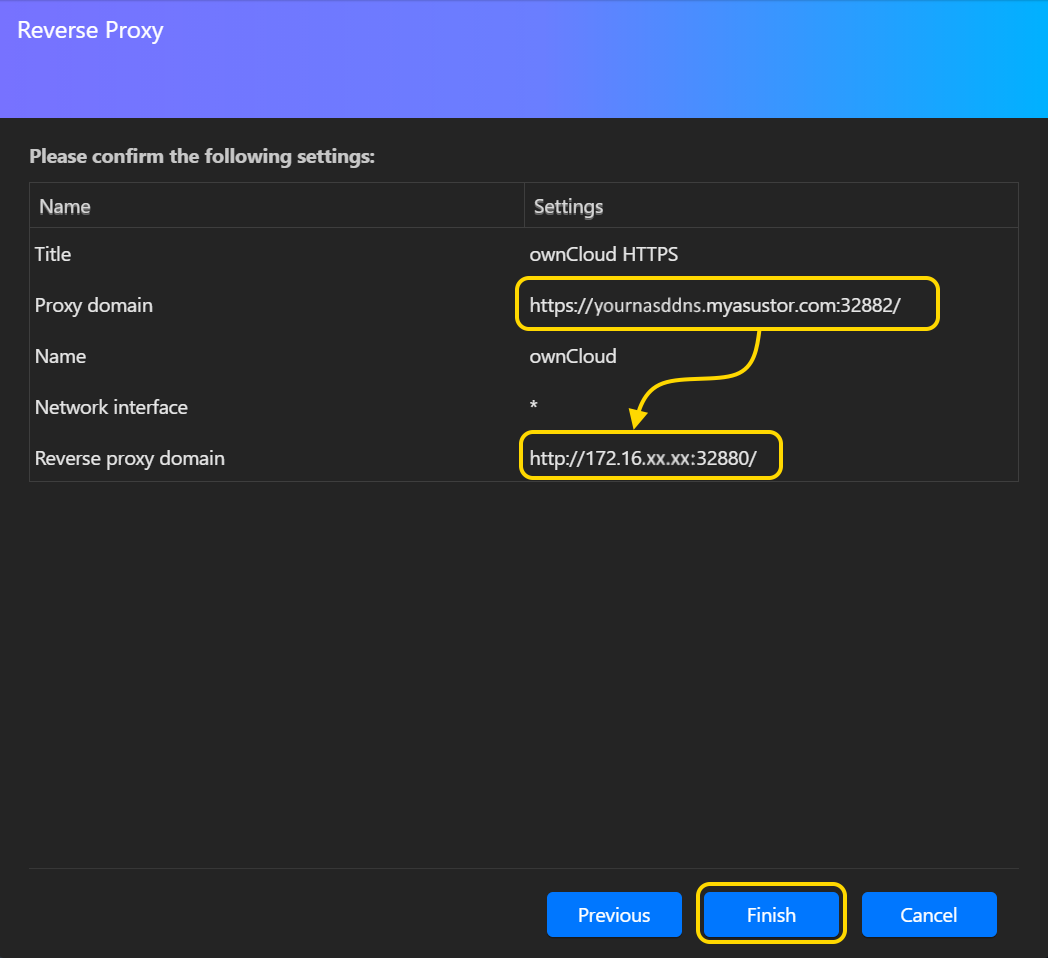Click the 'ownCloud HTTPS' title value
This screenshot has height=958, width=1048.
pyautogui.click(x=604, y=255)
